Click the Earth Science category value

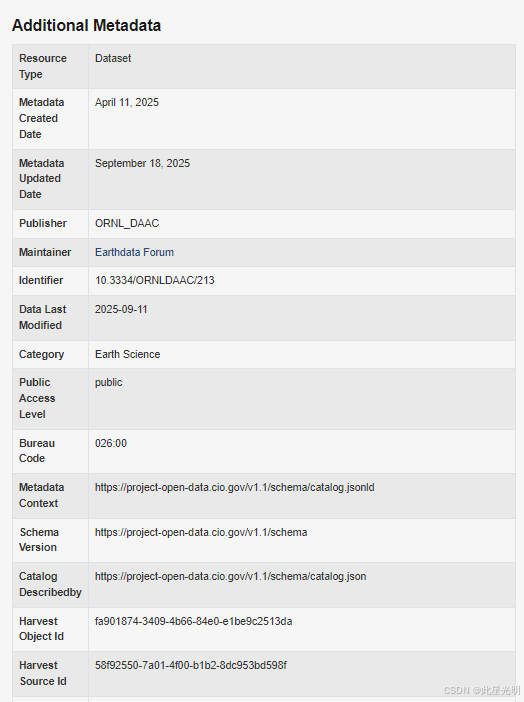(128, 354)
